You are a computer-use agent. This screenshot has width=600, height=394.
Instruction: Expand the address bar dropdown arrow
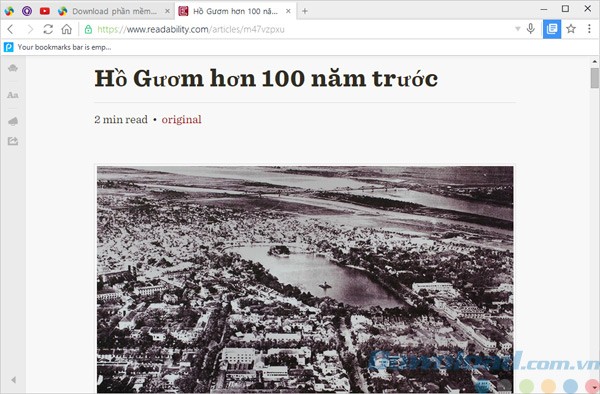[x=517, y=29]
